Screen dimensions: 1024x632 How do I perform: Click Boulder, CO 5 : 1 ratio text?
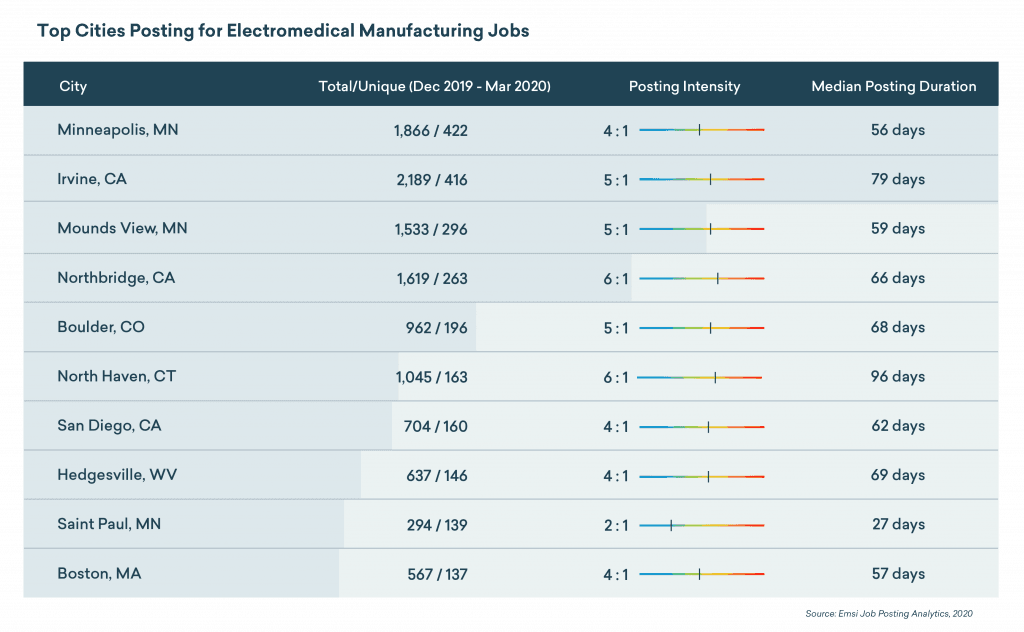[x=616, y=328]
